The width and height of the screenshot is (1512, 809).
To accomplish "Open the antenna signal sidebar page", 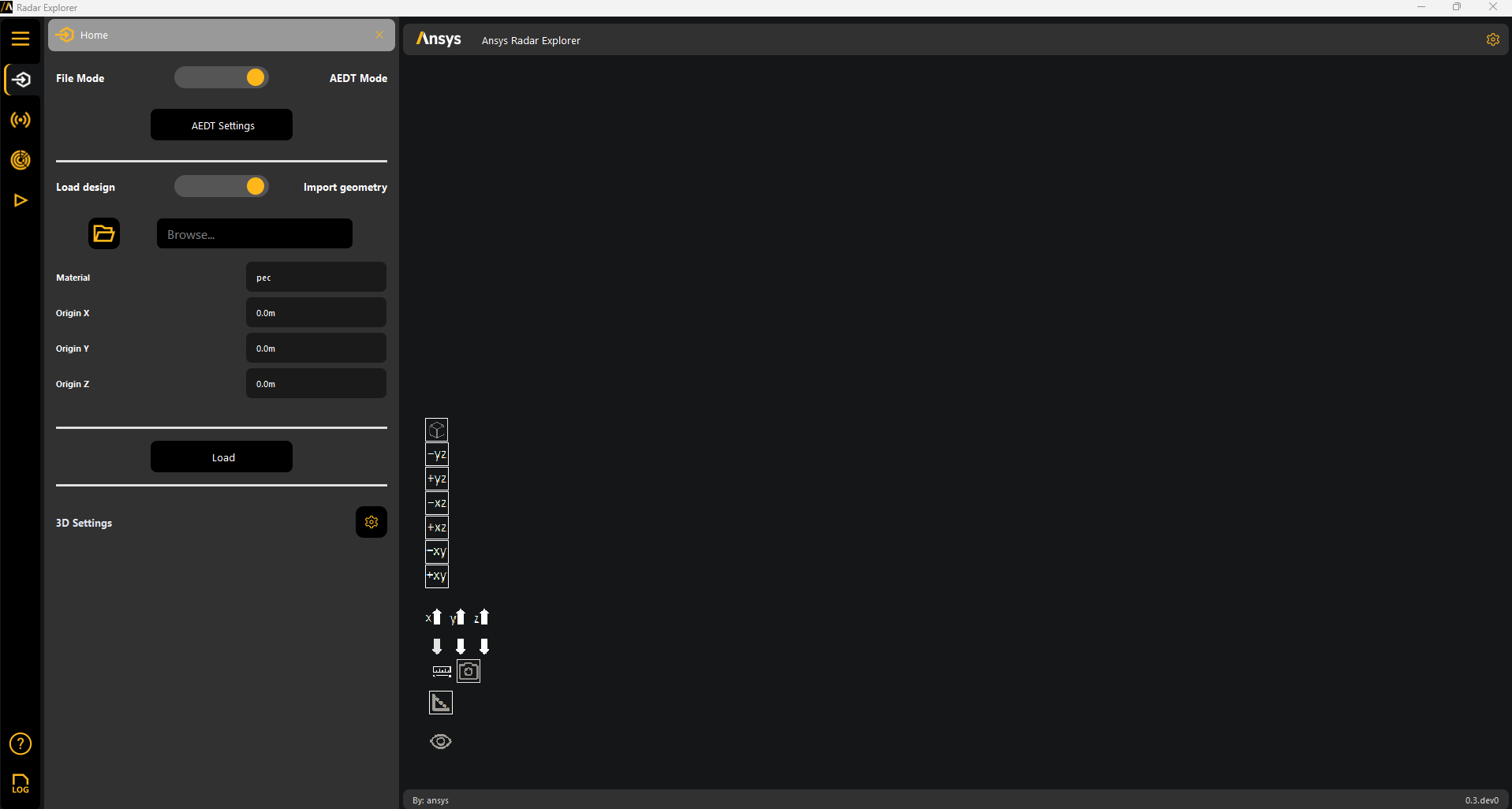I will [21, 120].
